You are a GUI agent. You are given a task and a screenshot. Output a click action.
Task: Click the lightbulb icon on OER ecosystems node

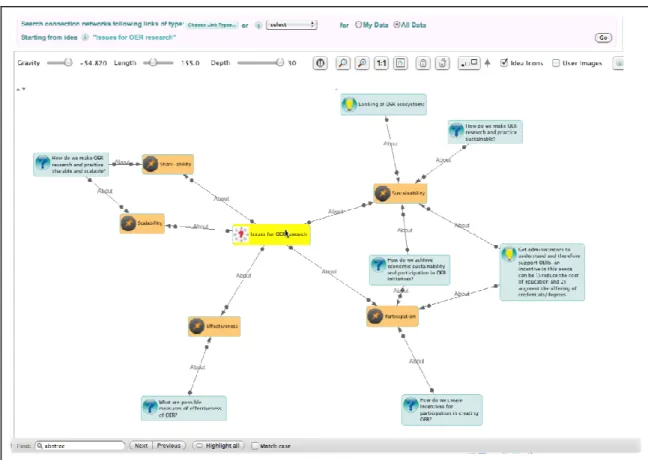349,104
